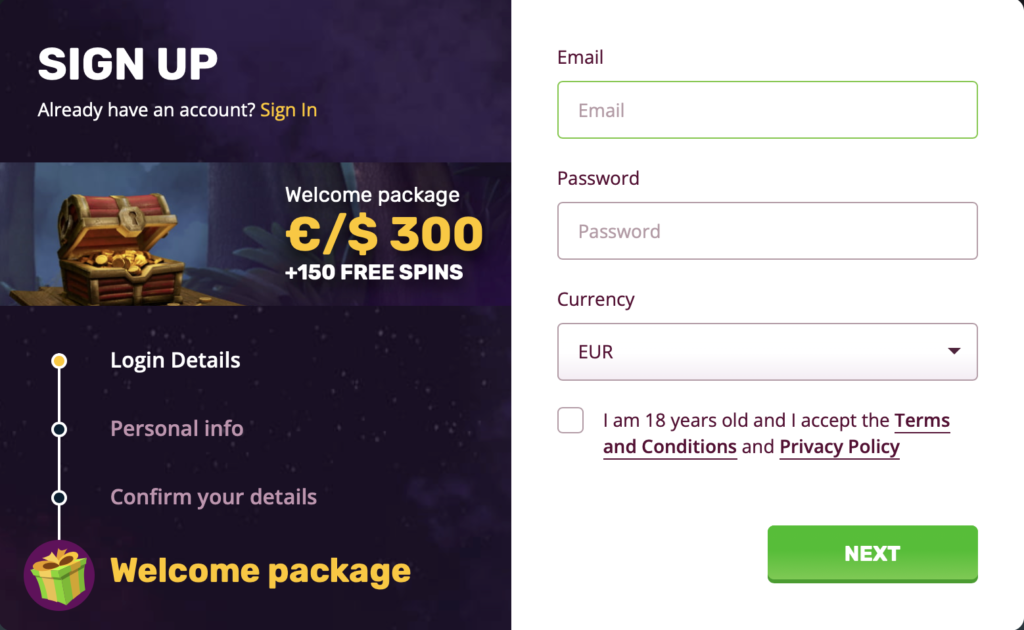Click the Confirm your details step circle

coord(59,497)
